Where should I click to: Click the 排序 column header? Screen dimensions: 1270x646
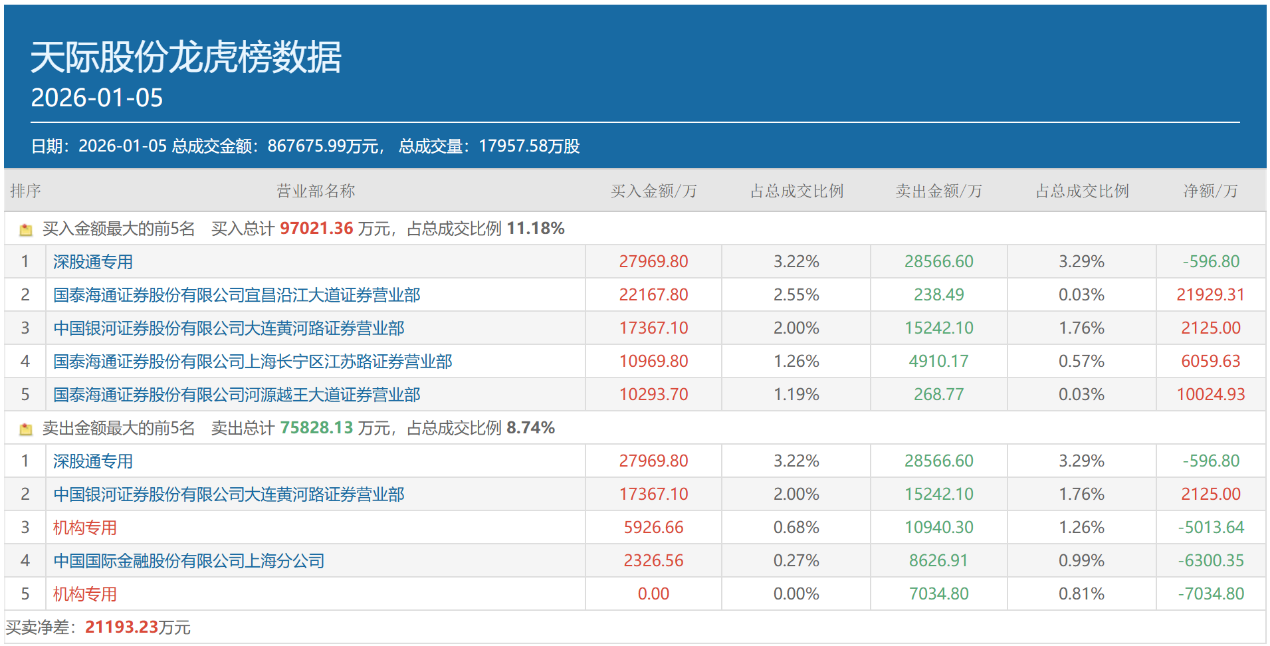tap(25, 191)
